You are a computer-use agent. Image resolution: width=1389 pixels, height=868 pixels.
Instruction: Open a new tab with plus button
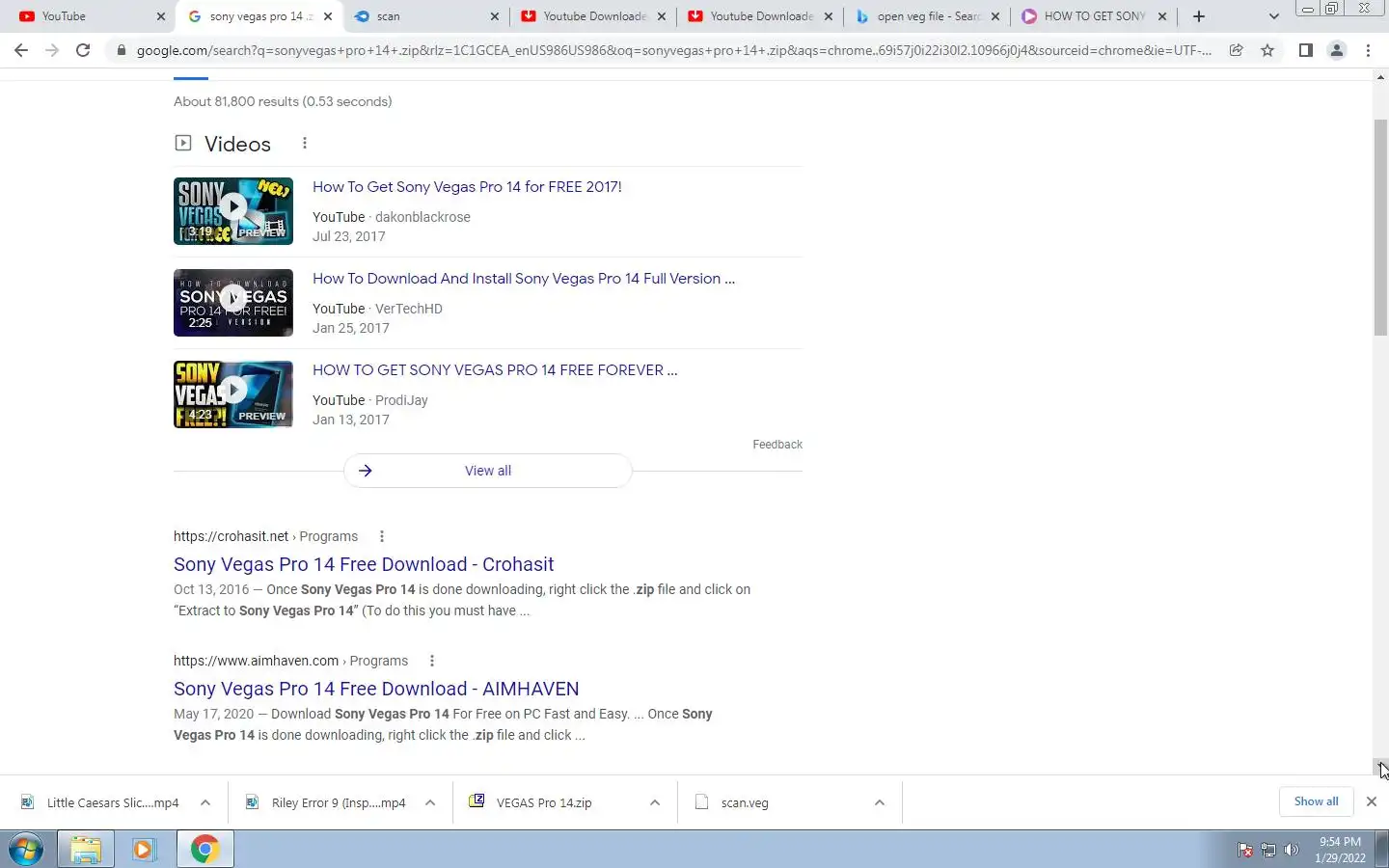[1199, 16]
